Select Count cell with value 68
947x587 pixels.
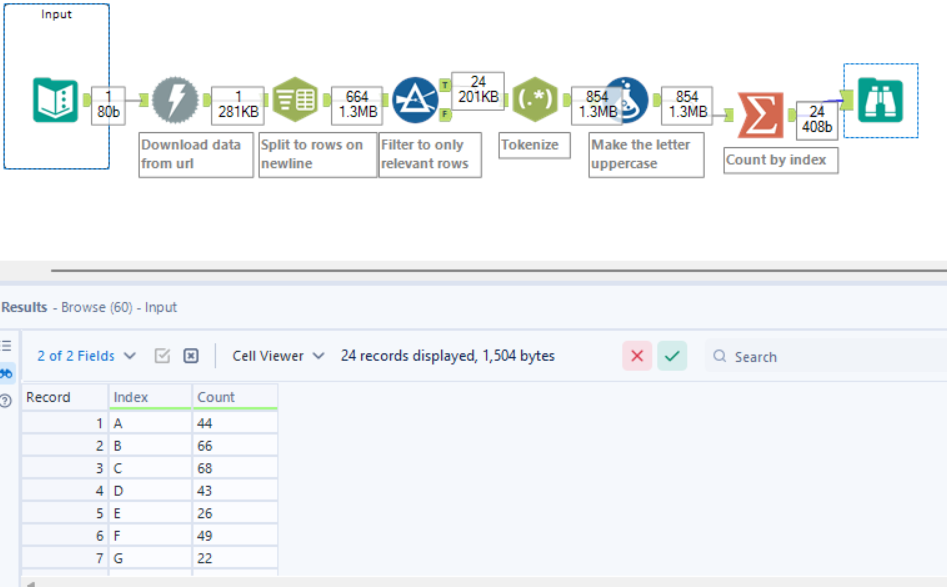pos(235,468)
